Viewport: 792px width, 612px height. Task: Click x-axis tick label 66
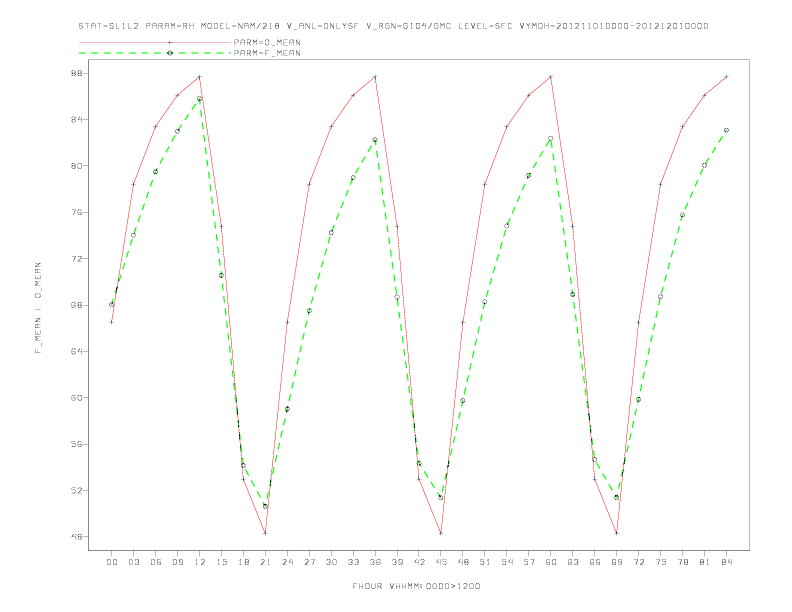point(595,562)
